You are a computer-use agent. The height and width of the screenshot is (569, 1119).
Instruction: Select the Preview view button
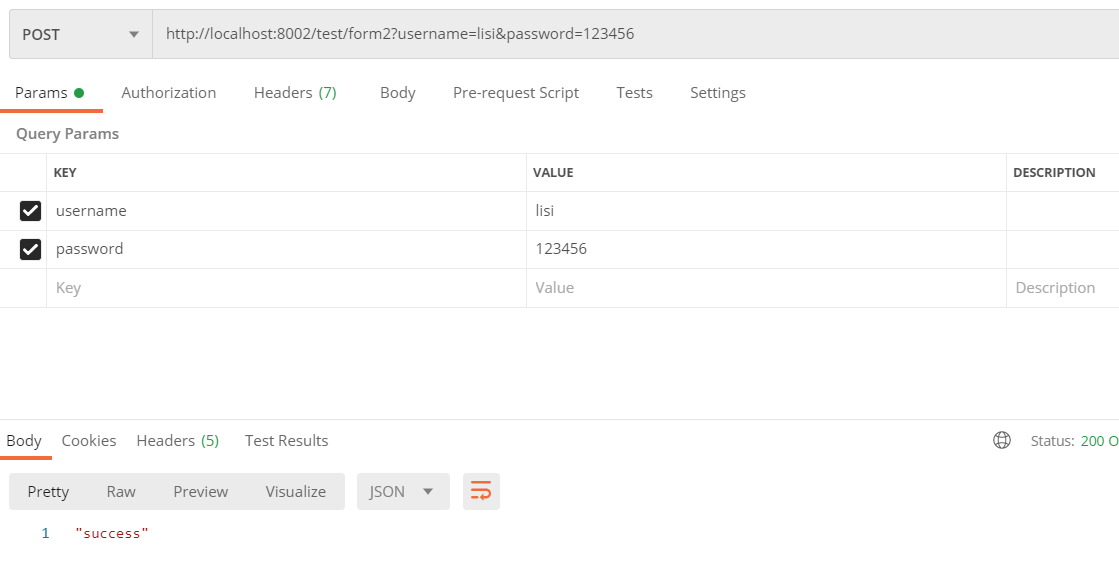[x=201, y=491]
